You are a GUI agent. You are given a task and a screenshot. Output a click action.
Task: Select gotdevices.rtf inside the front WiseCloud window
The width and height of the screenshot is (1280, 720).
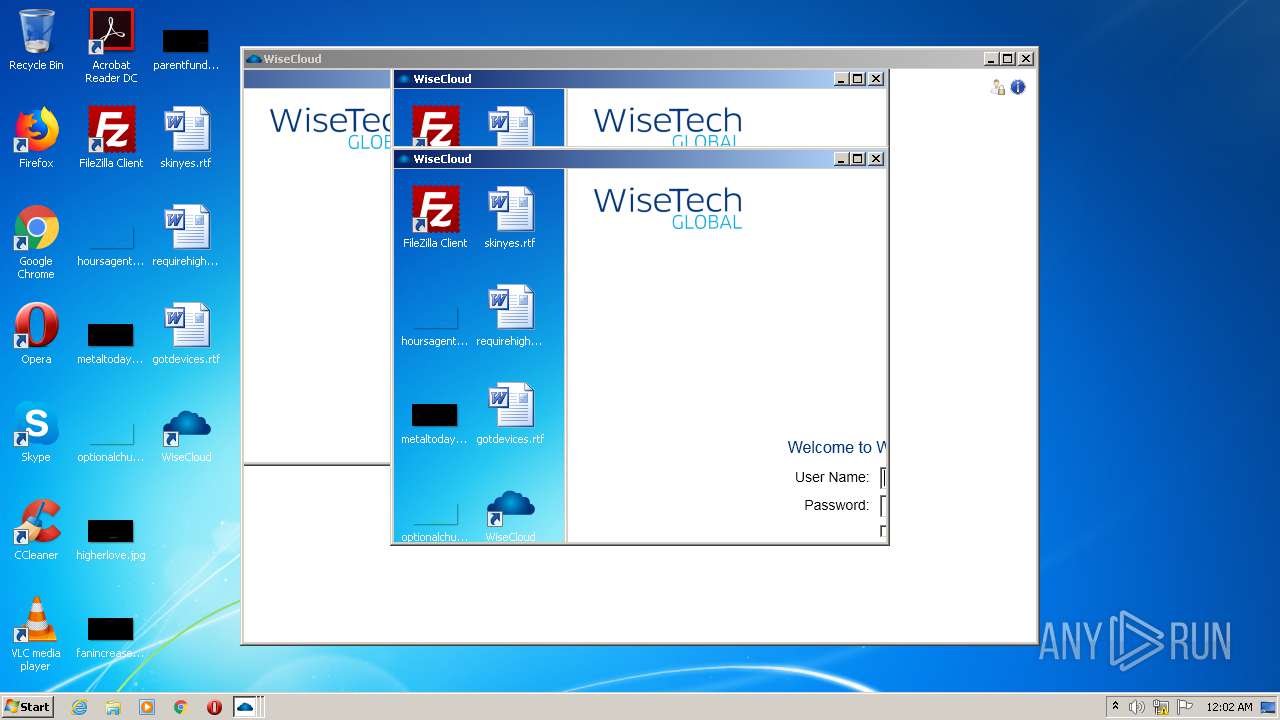pyautogui.click(x=510, y=414)
